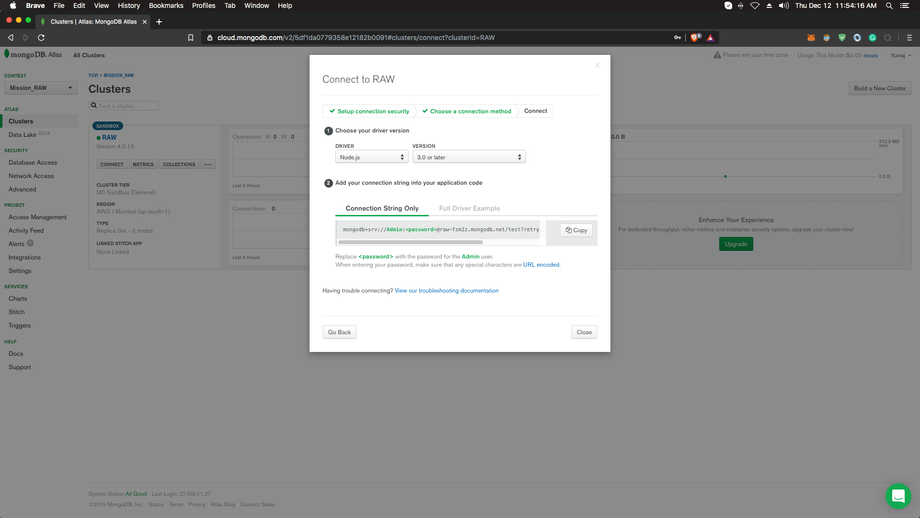This screenshot has width=920, height=518.
Task: Close the Connect to RAW dialog with X
Action: pos(598,66)
